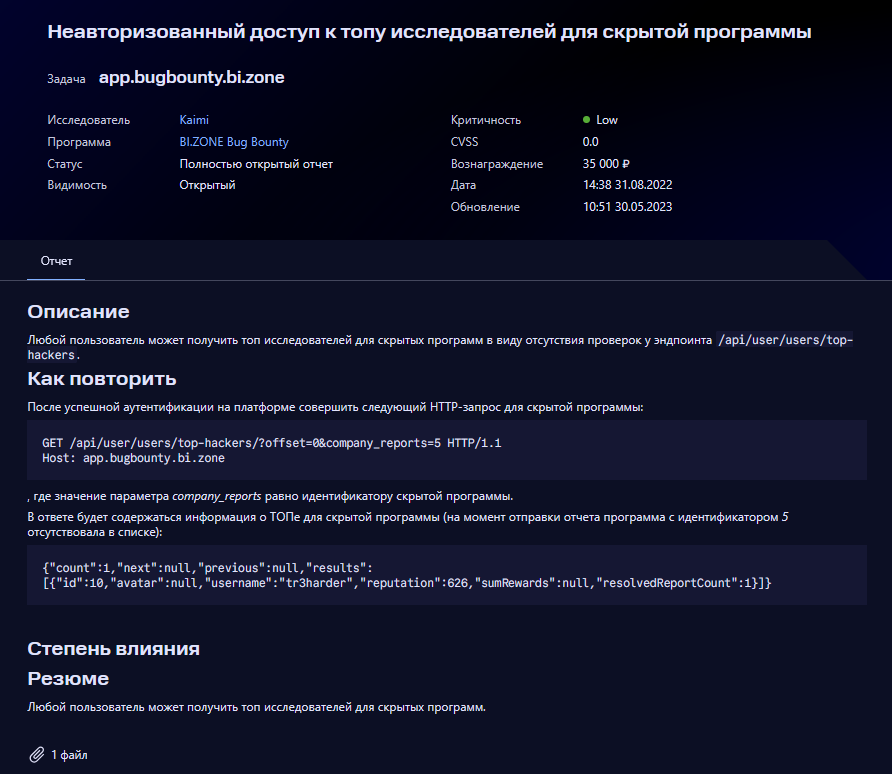Switch to the Отчет tab
Screen dimensions: 892x774
point(56,261)
